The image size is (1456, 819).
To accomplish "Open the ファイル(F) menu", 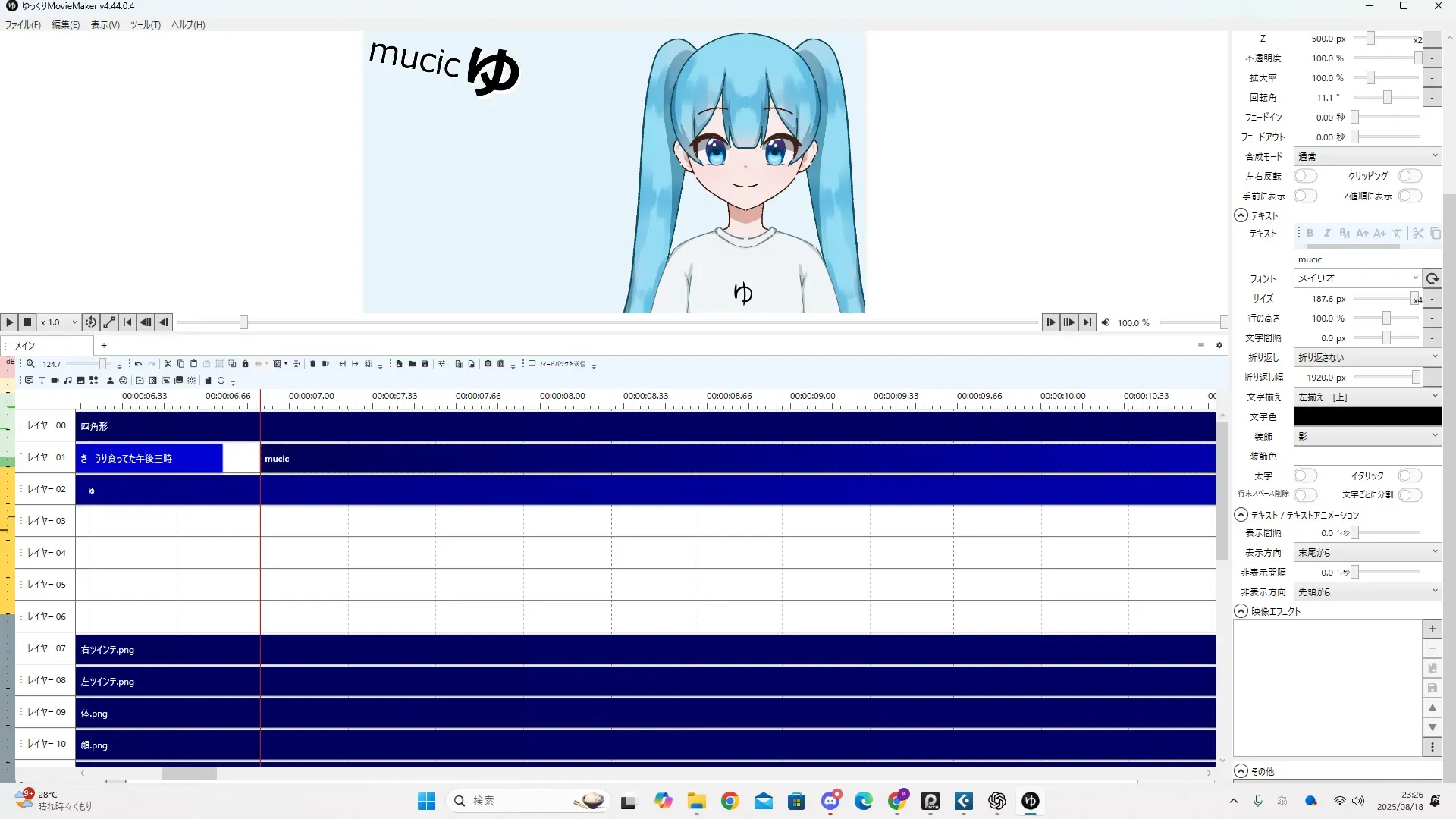I will (x=23, y=24).
